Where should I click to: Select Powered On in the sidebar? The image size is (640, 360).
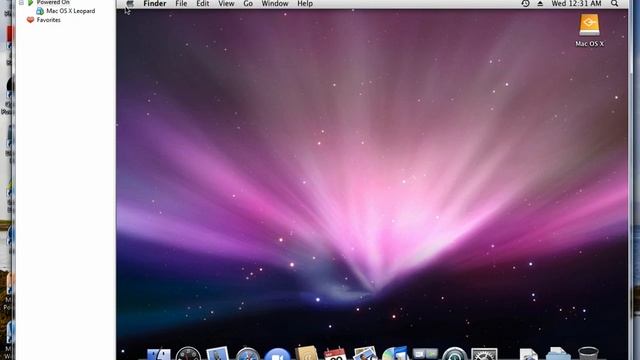tap(53, 2)
